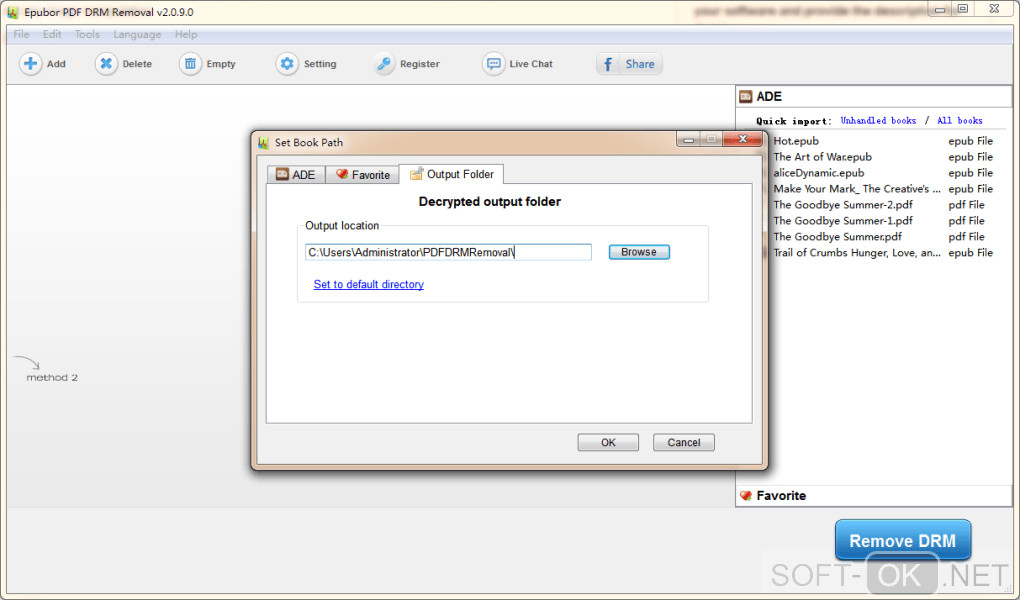The height and width of the screenshot is (600, 1020).
Task: Click the Favorite panel header
Action: pyautogui.click(x=874, y=496)
